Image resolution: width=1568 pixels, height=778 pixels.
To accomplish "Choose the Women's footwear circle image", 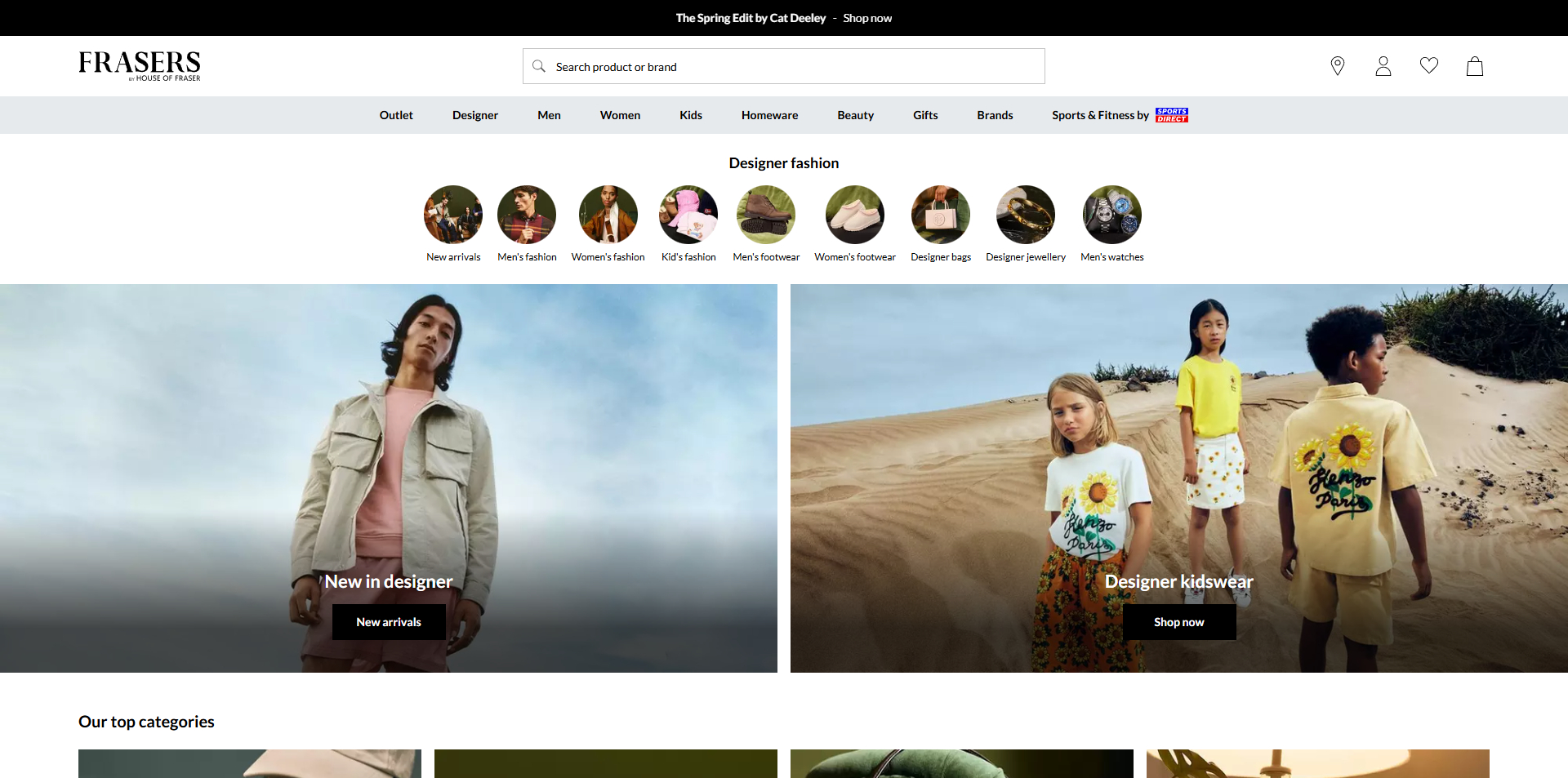I will click(854, 215).
